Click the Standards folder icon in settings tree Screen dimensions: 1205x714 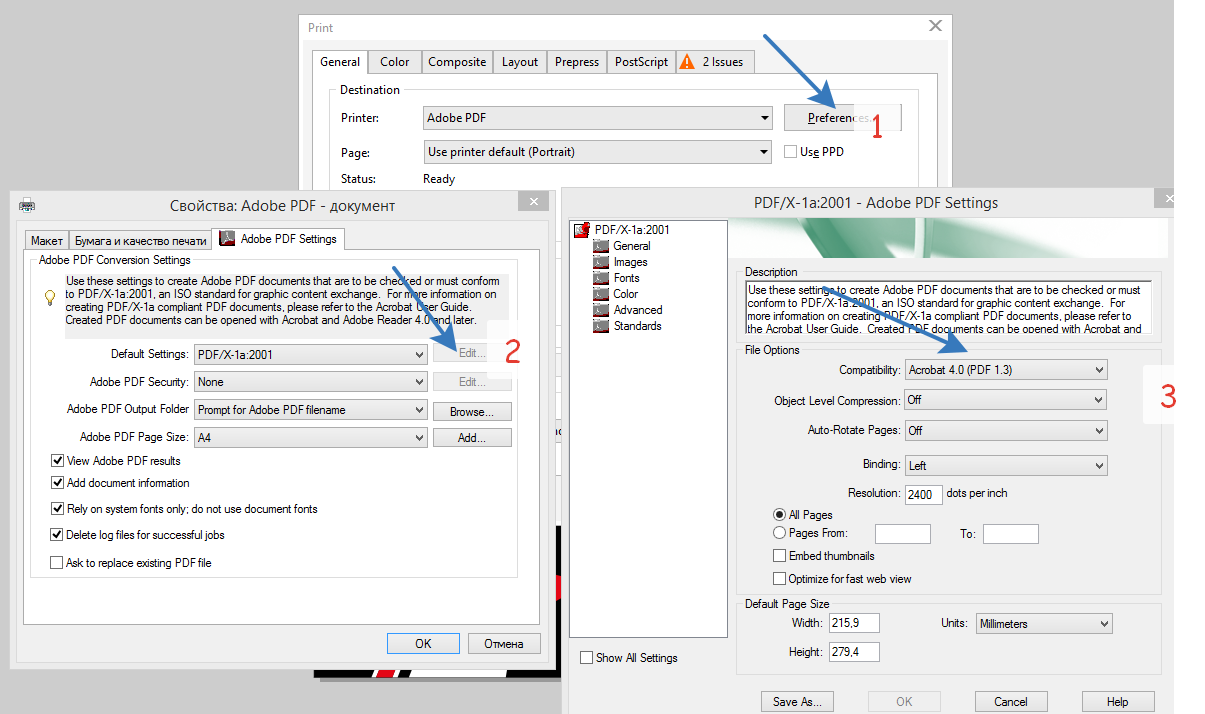click(x=601, y=326)
